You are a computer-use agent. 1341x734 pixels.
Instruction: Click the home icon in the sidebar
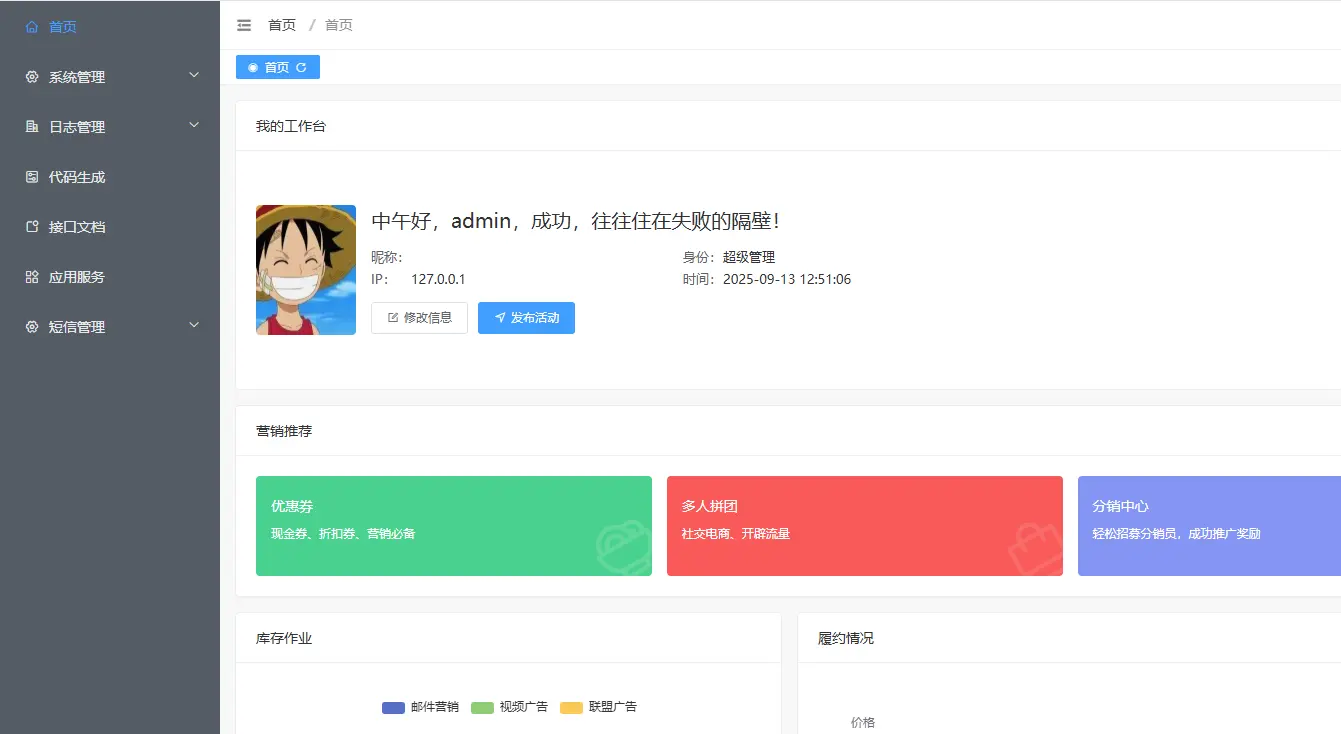point(32,27)
